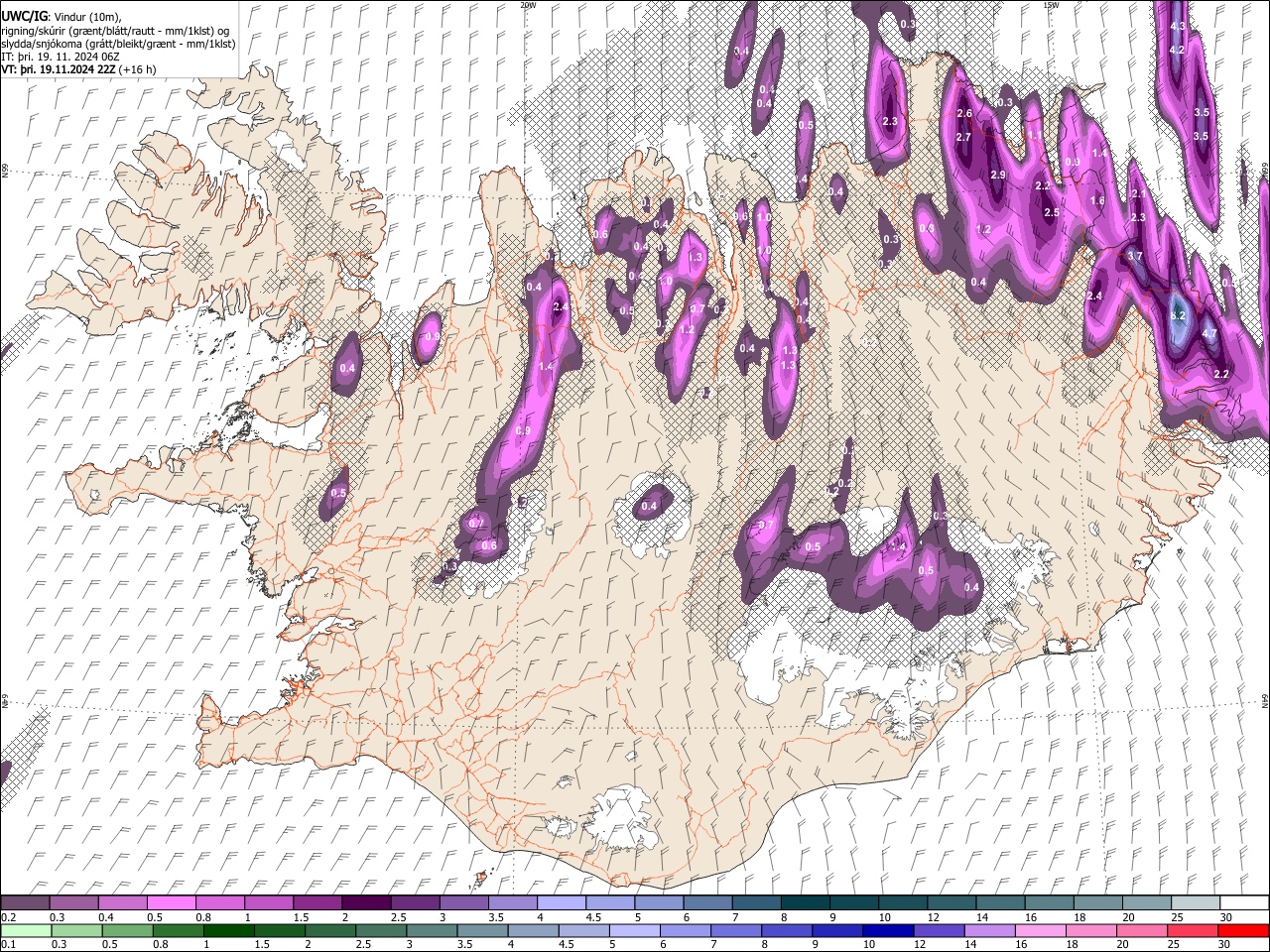Click the 4.7 precipitation value on the map
The height and width of the screenshot is (952, 1270).
(1209, 334)
